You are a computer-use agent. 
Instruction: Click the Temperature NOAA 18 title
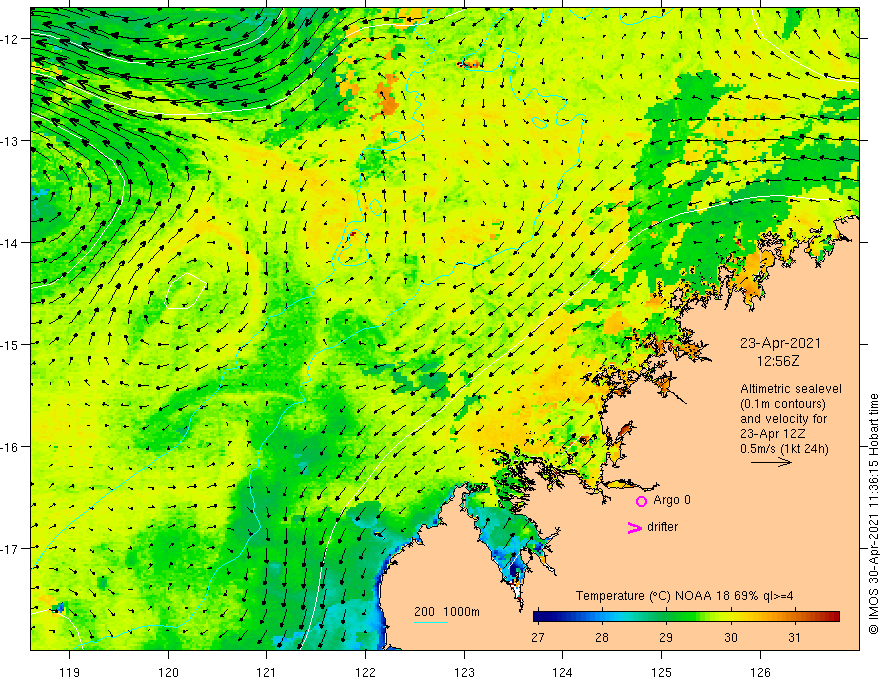[684, 596]
